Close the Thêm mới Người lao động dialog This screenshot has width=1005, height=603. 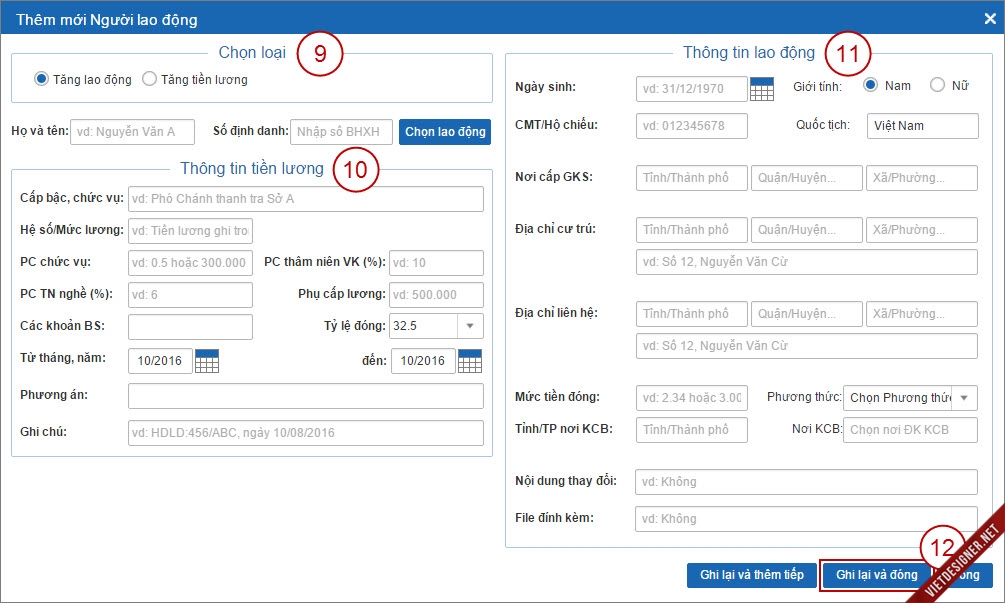[989, 18]
